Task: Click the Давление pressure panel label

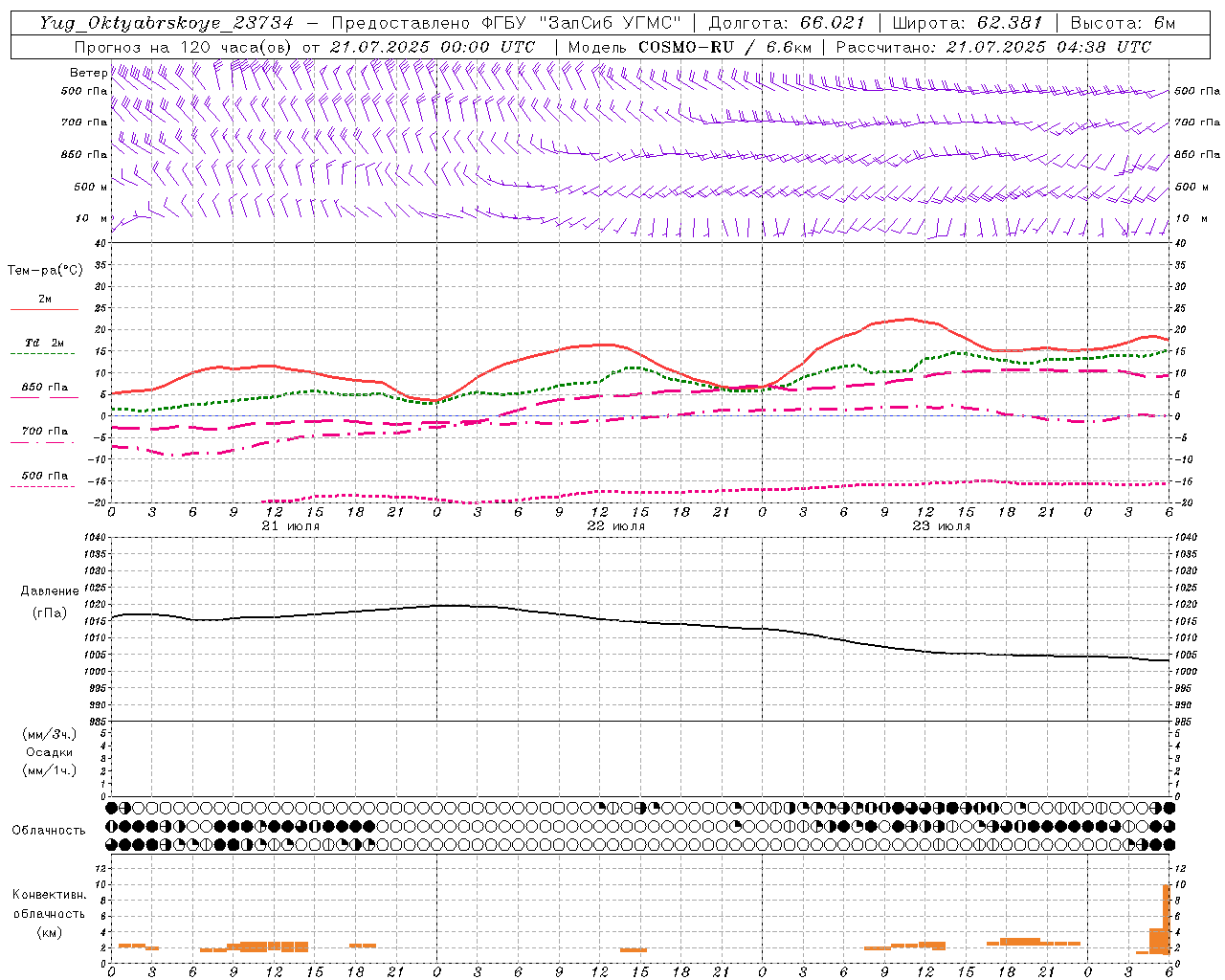Action: pyautogui.click(x=50, y=591)
